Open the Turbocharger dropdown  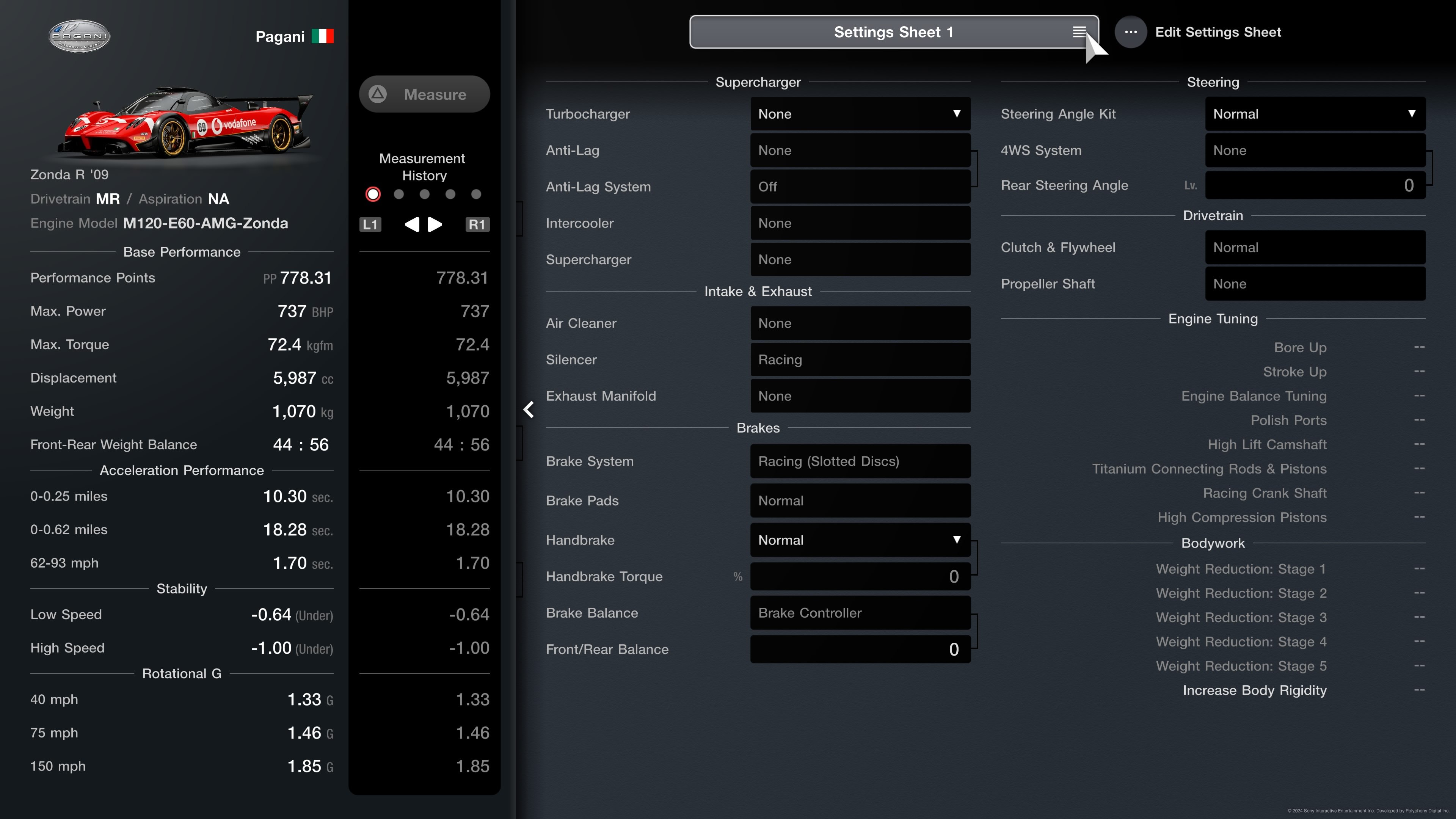[x=860, y=114]
